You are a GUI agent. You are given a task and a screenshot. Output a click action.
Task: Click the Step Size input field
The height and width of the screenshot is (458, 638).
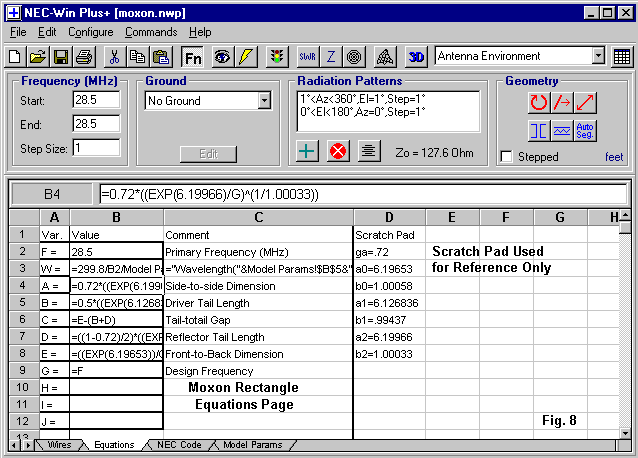(96, 148)
